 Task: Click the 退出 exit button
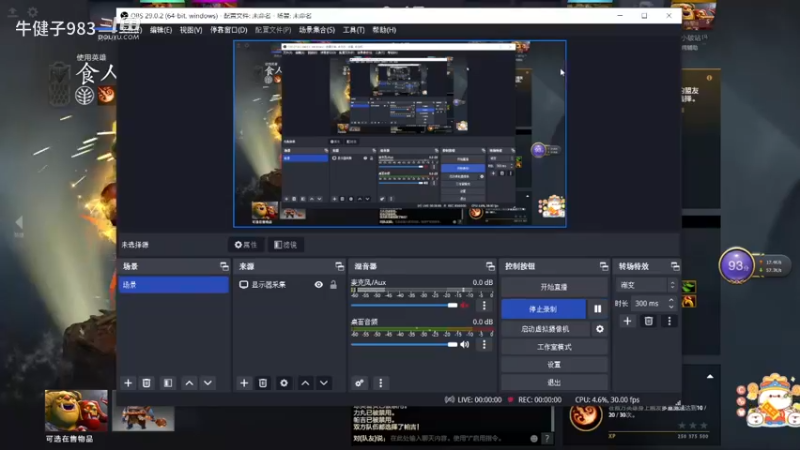click(x=554, y=382)
